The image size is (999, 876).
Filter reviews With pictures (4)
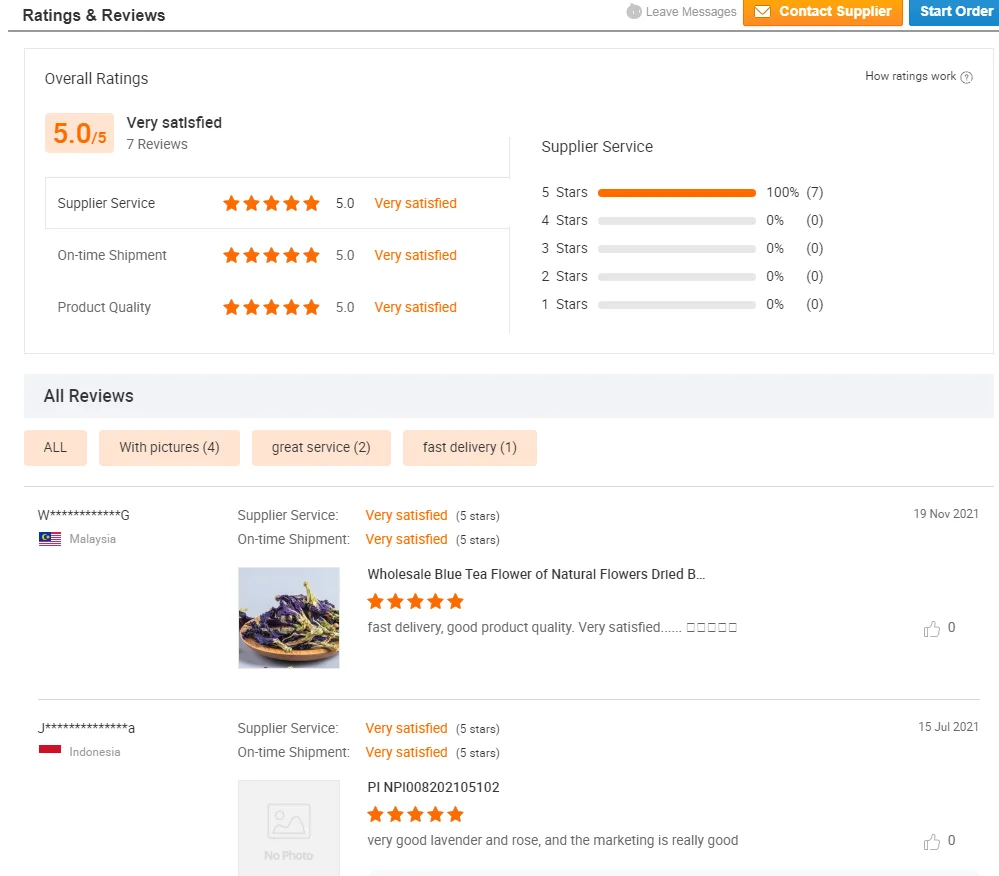(x=169, y=448)
